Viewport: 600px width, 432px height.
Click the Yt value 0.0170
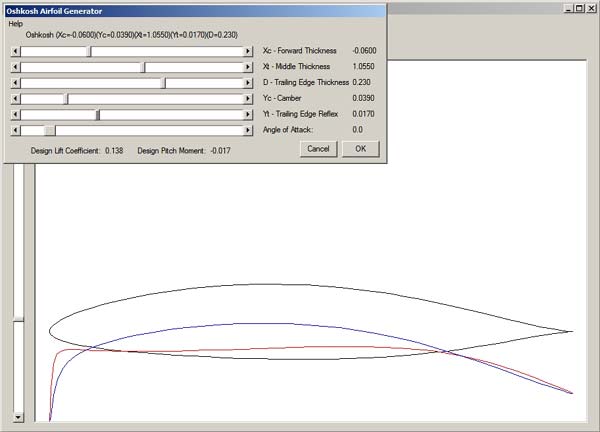364,114
